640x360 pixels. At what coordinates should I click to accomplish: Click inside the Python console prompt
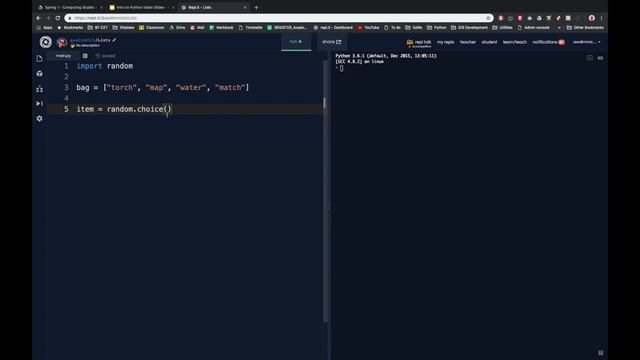[x=342, y=68]
